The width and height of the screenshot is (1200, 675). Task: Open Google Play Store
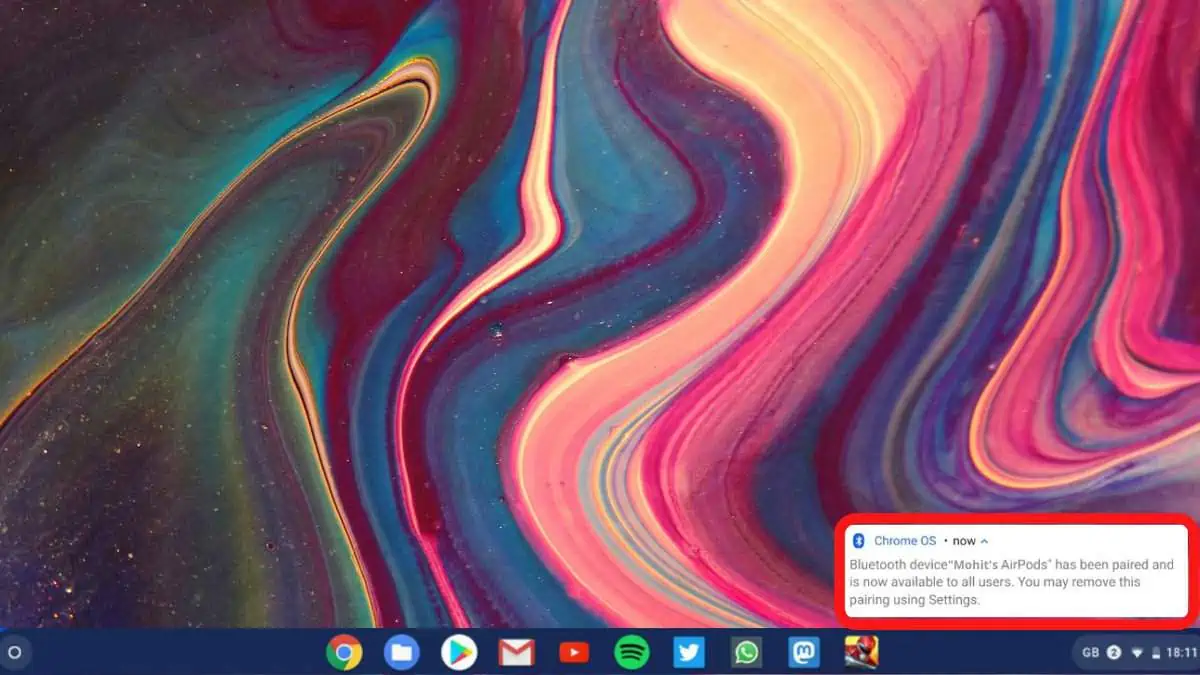(459, 653)
